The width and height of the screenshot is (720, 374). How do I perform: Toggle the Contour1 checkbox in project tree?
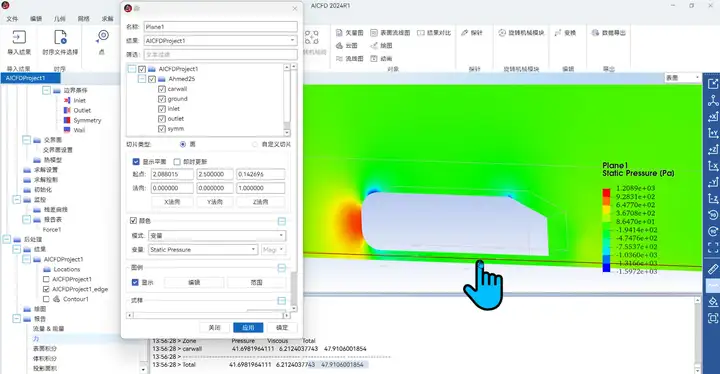click(46, 299)
